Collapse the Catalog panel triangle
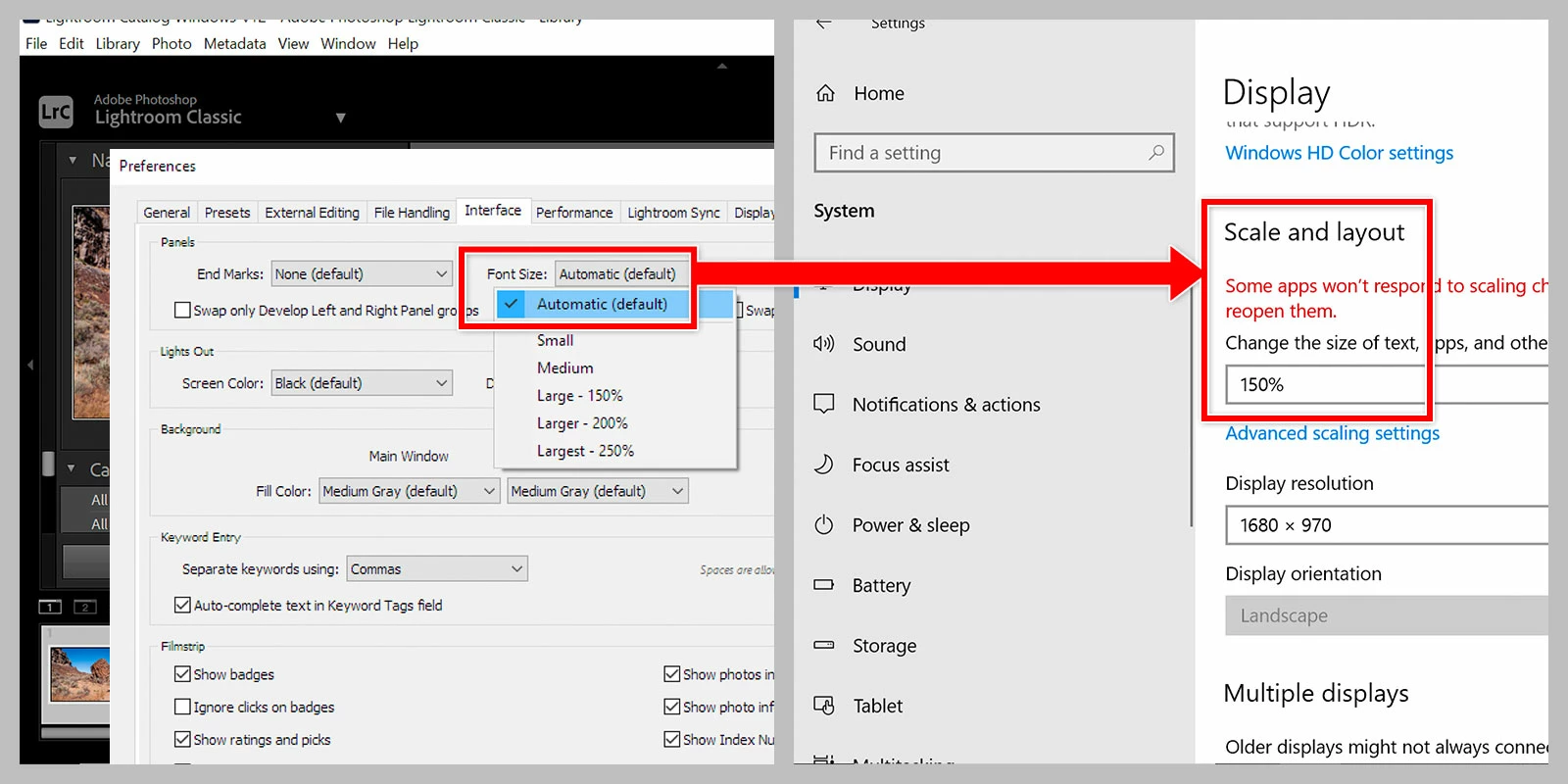 coord(72,468)
